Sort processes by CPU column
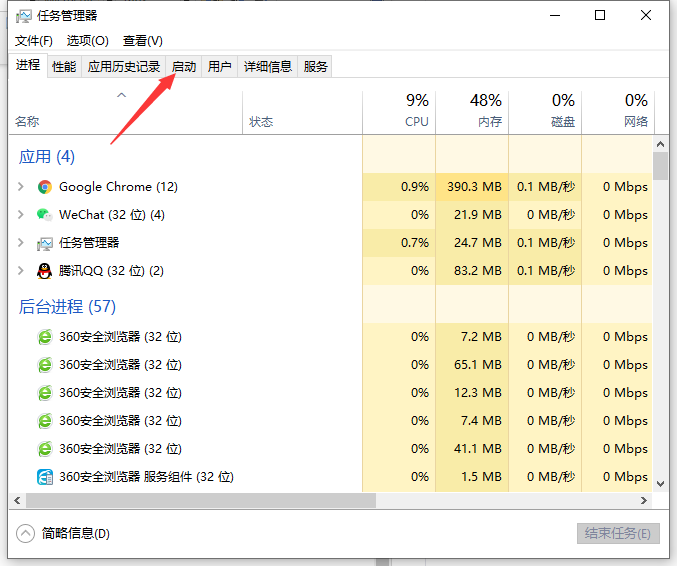 pyautogui.click(x=399, y=111)
